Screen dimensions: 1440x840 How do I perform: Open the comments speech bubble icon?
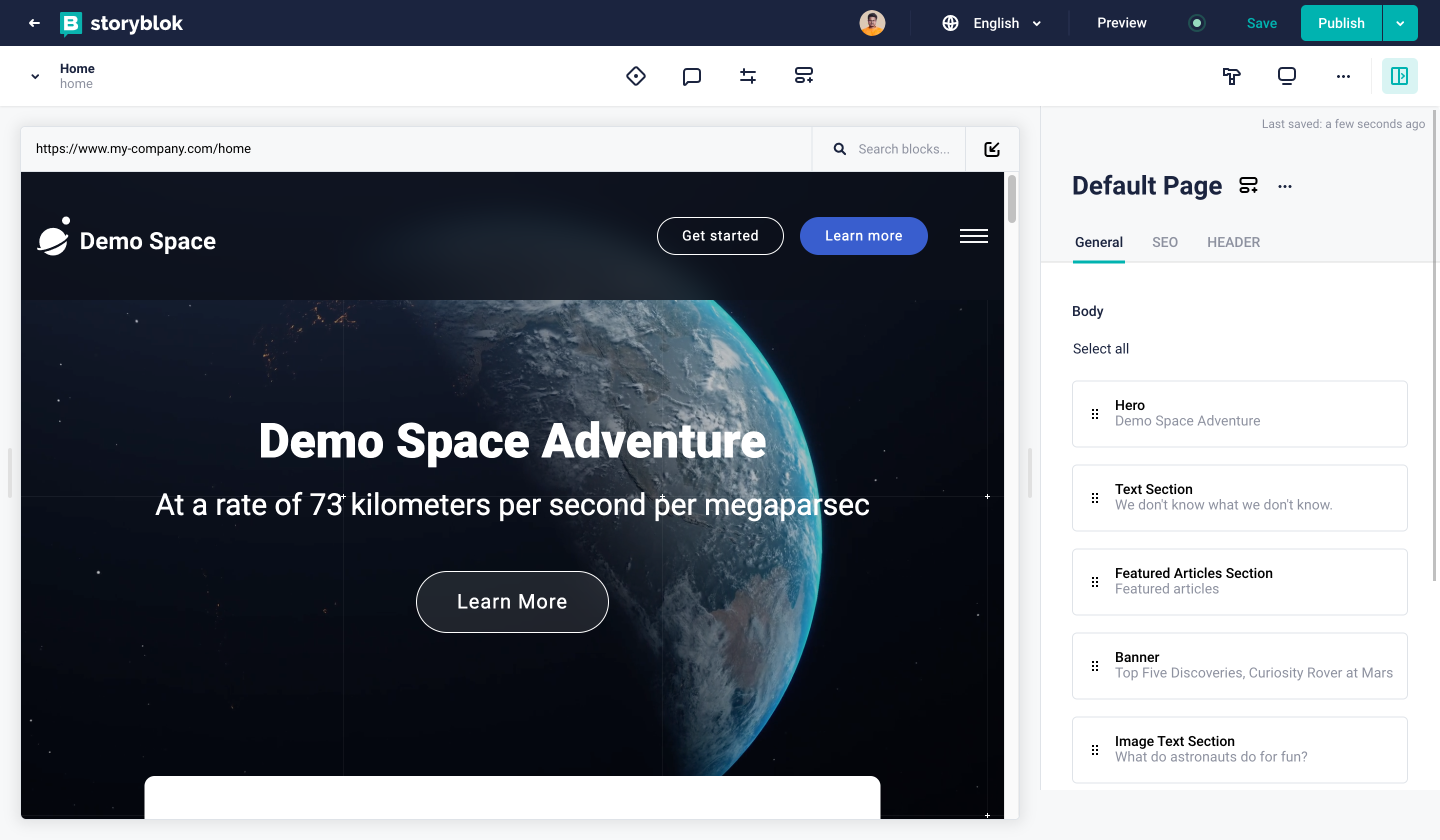(x=691, y=76)
